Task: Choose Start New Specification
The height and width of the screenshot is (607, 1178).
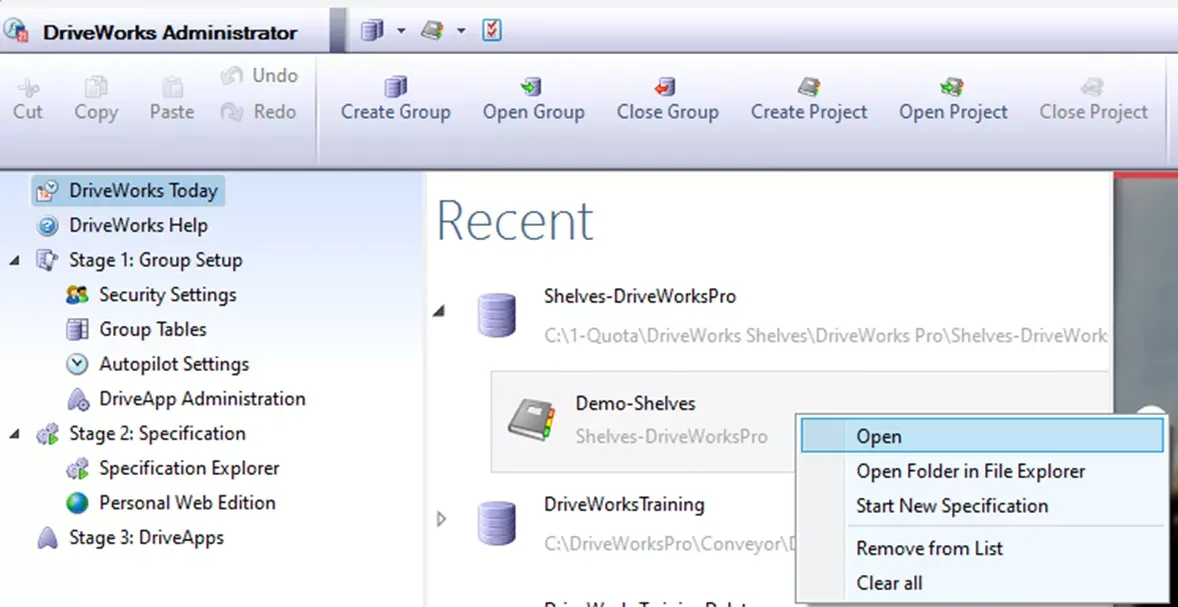Action: [x=982, y=506]
